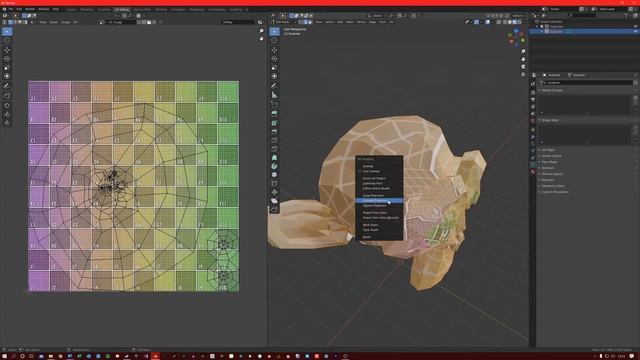
Task: Click the 3D viewport zoom icon
Action: [523, 51]
